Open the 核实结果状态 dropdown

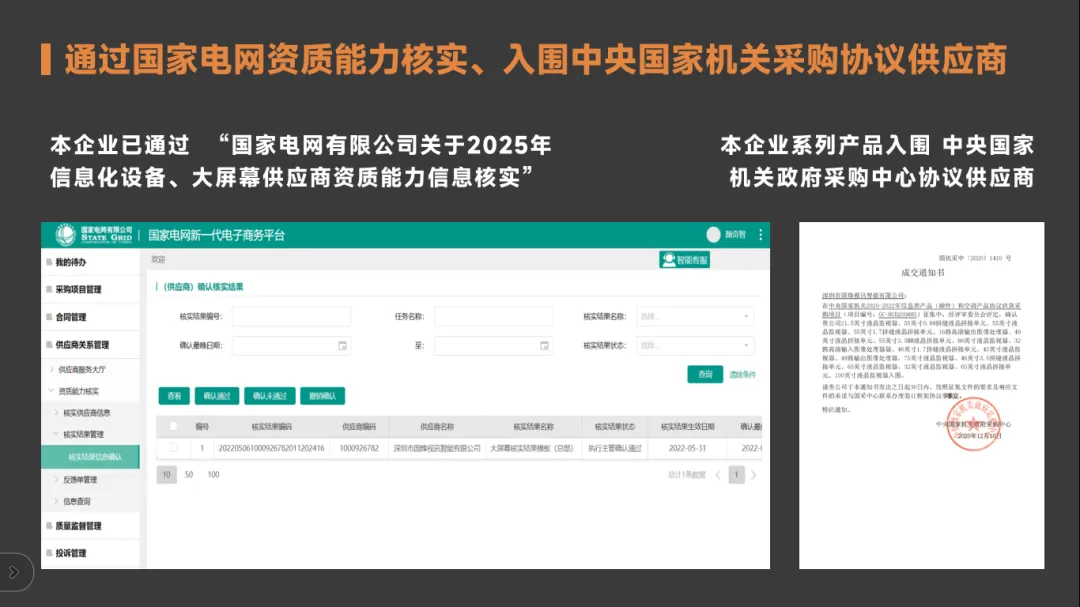click(695, 345)
